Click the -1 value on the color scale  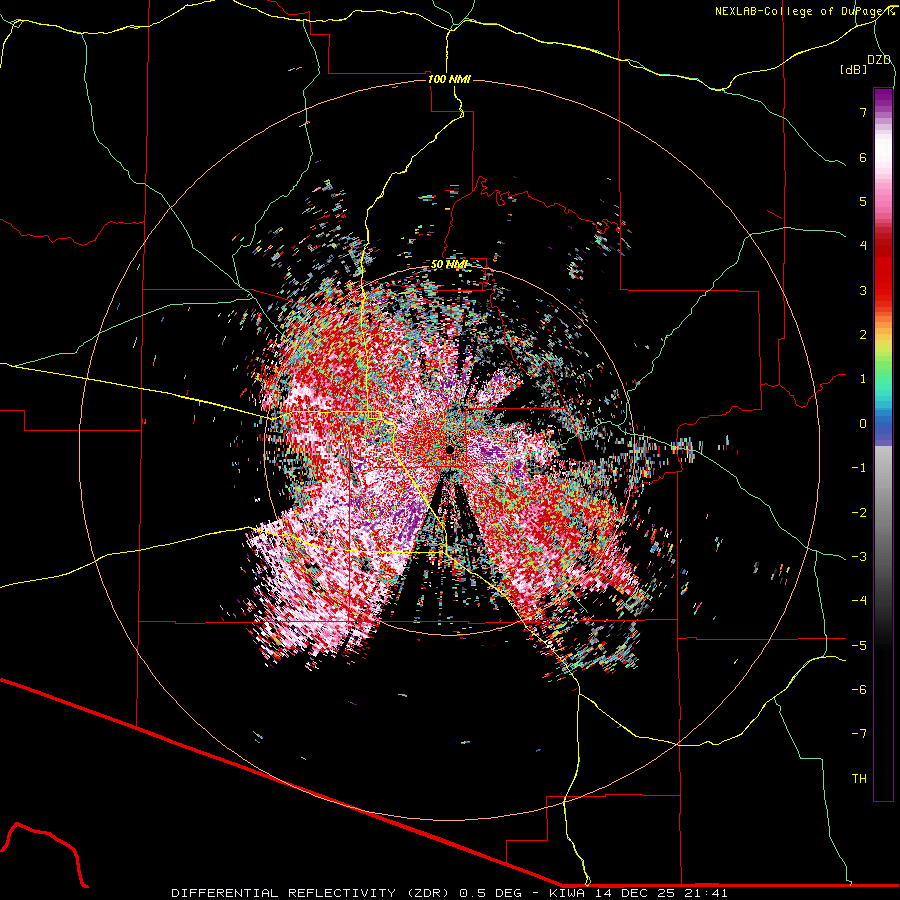click(859, 468)
